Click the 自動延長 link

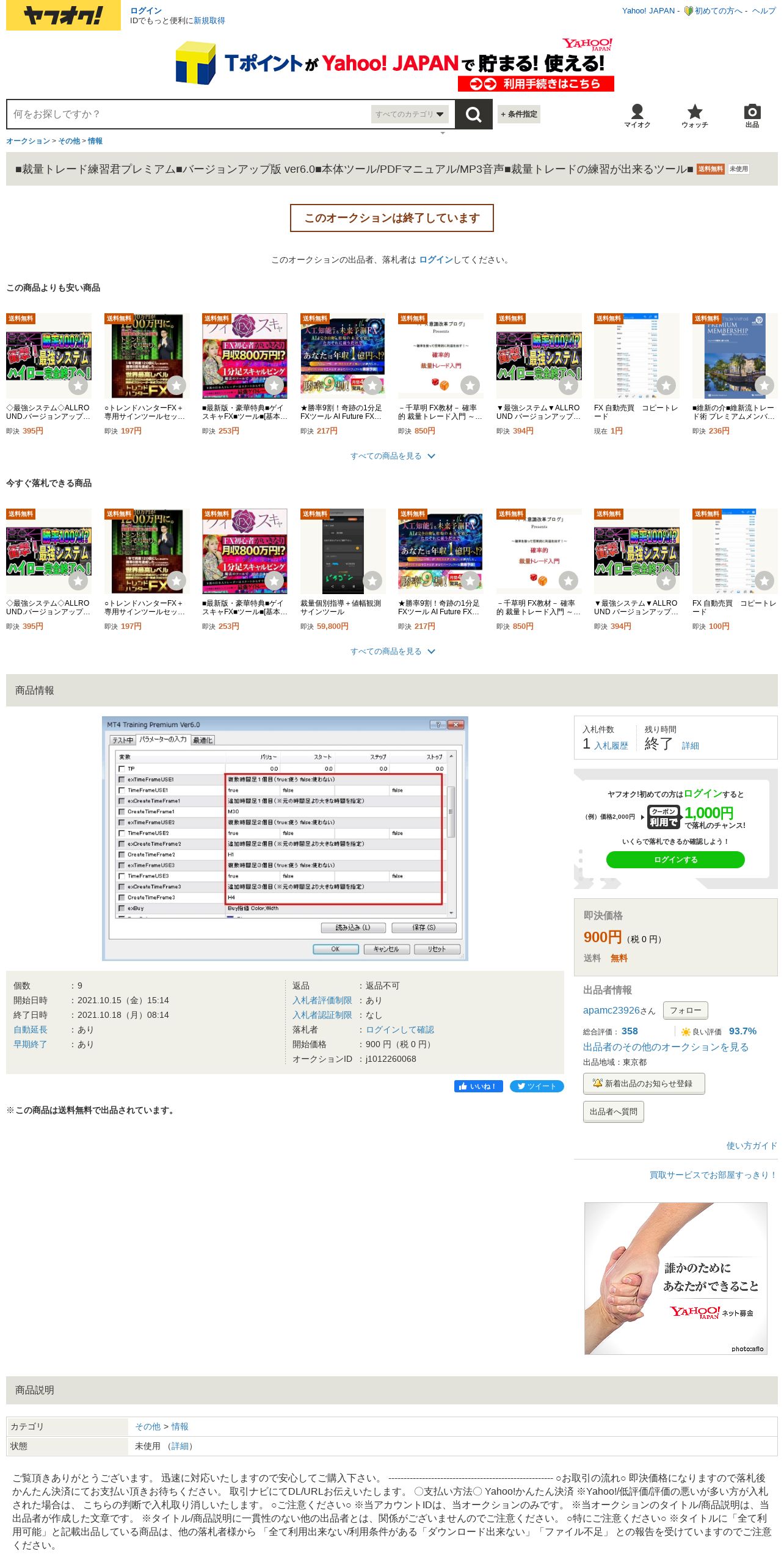pos(31,1030)
